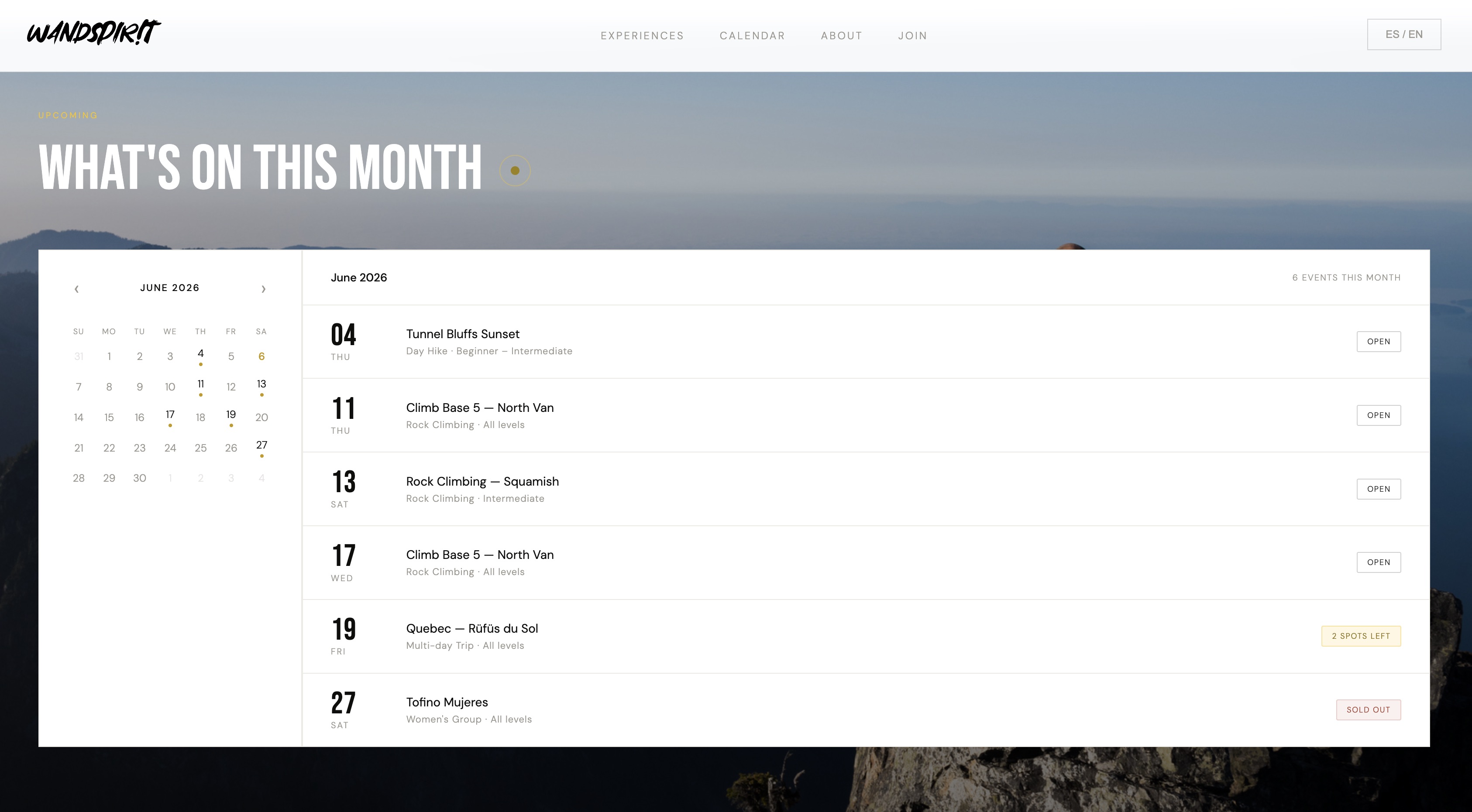Select June 22 calendar day
This screenshot has height=812, width=1472.
coord(109,448)
